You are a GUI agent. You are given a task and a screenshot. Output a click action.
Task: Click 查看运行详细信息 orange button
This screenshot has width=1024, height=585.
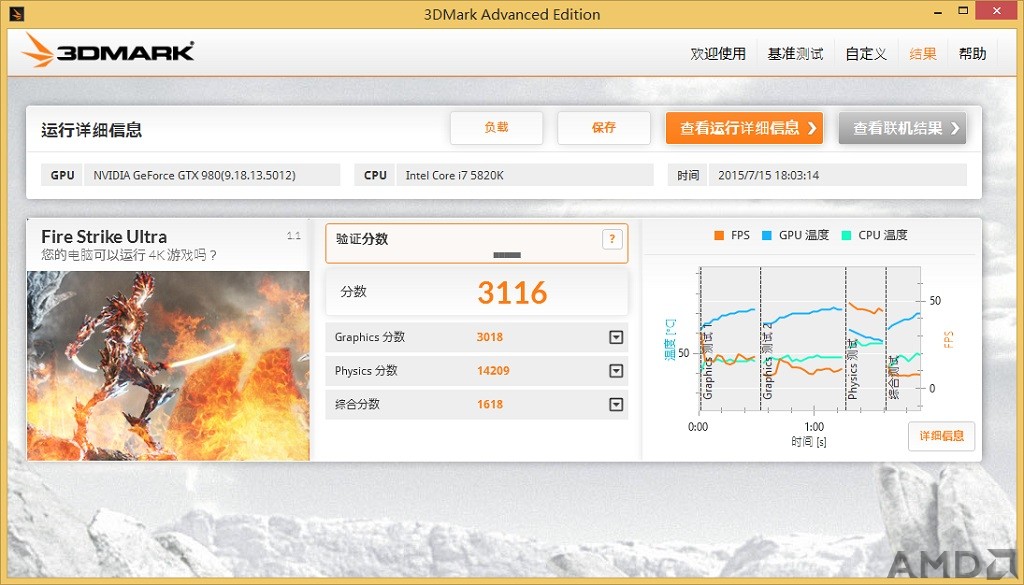tap(744, 128)
